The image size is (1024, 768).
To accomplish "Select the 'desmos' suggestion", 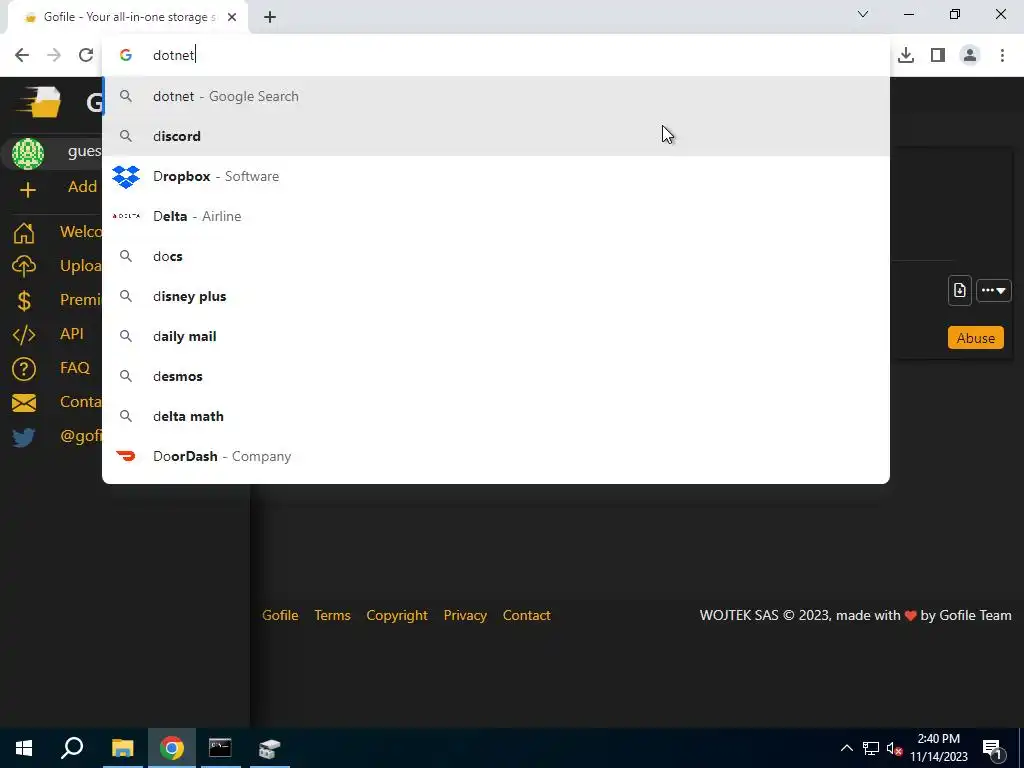I will (x=496, y=376).
